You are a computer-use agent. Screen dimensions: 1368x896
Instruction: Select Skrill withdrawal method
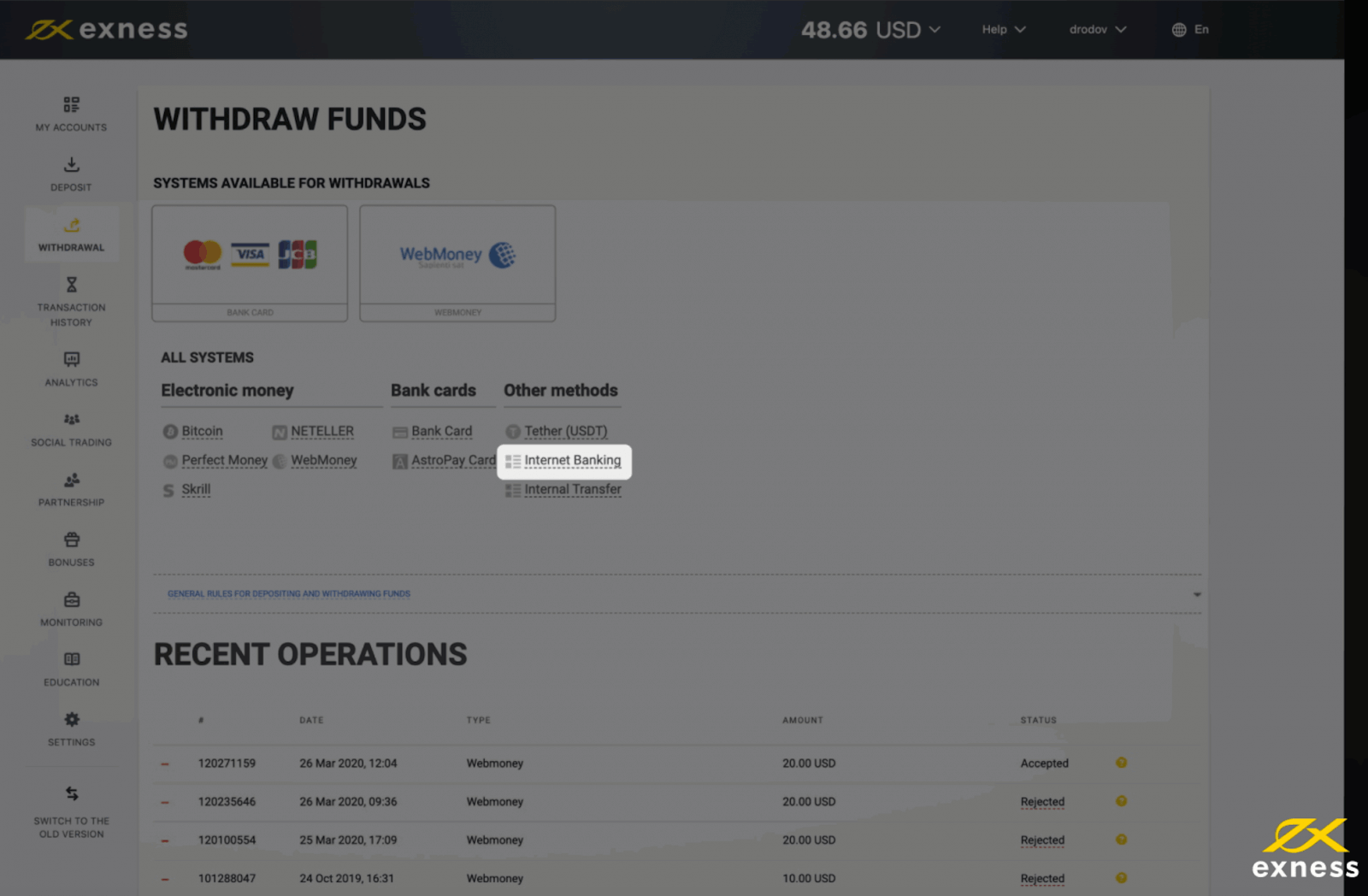pyautogui.click(x=196, y=489)
